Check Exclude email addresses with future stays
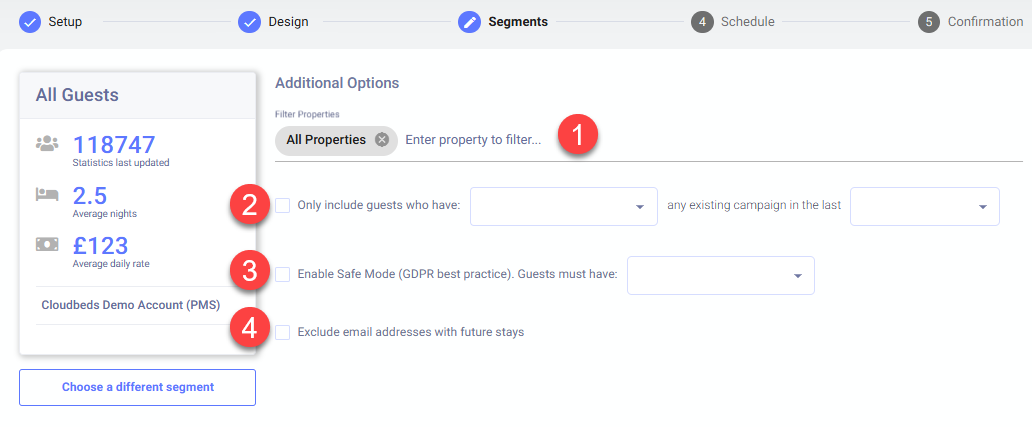Screen dimensions: 1032x427 point(282,332)
